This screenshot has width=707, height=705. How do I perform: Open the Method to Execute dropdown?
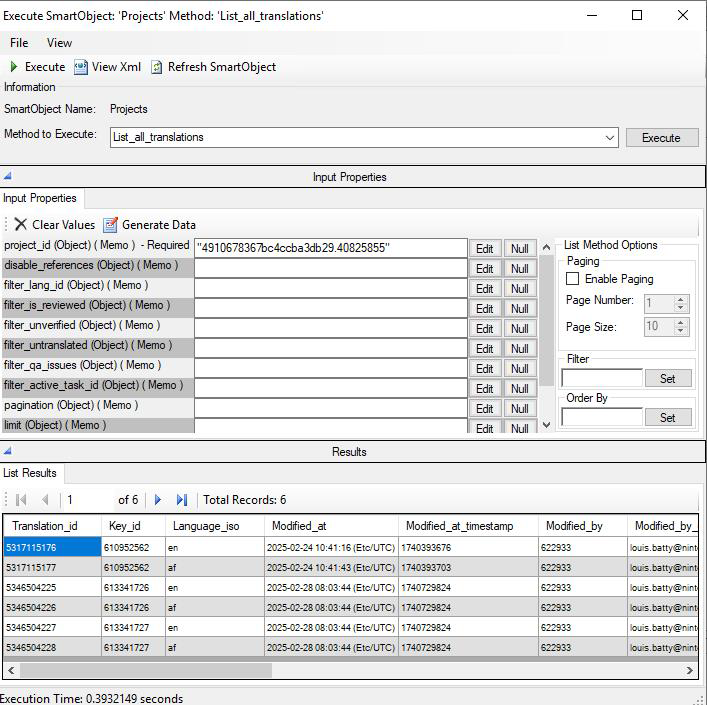coord(609,137)
